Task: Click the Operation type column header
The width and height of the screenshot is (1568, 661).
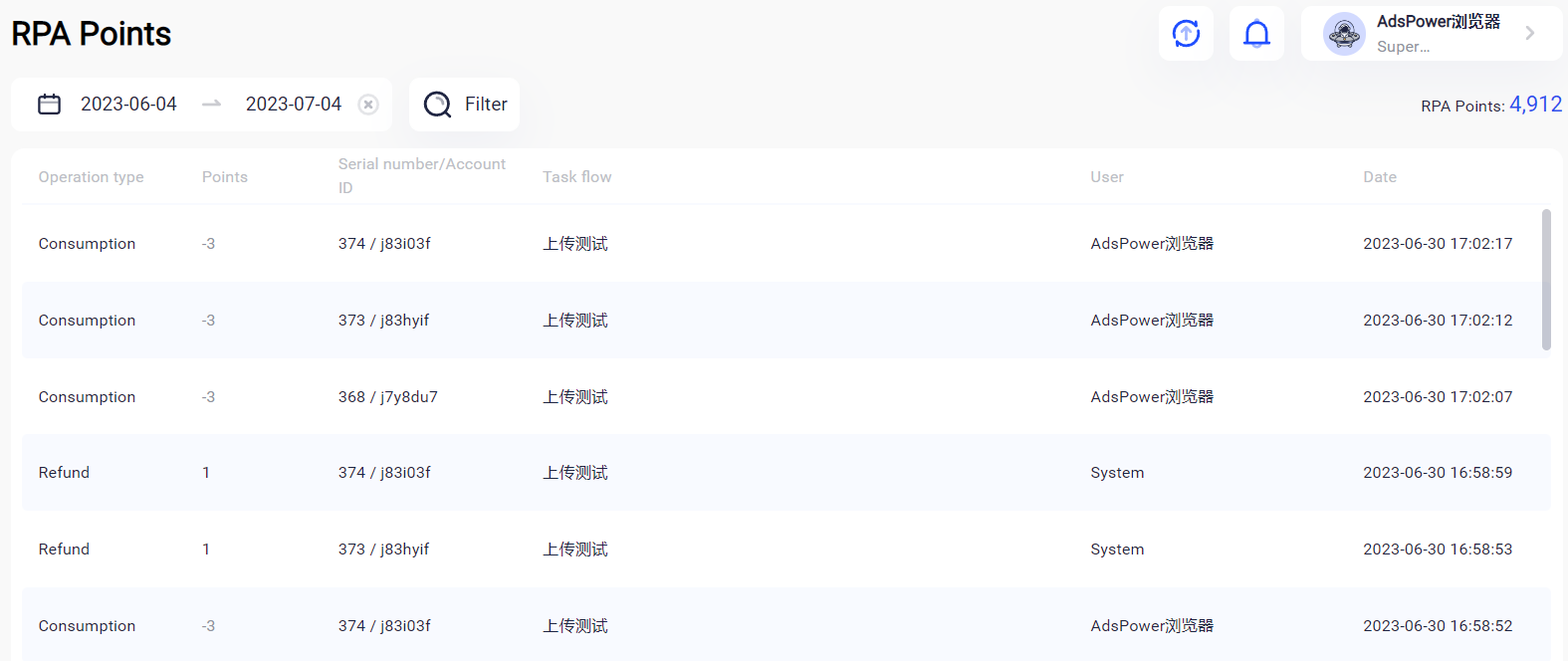Action: 91,177
